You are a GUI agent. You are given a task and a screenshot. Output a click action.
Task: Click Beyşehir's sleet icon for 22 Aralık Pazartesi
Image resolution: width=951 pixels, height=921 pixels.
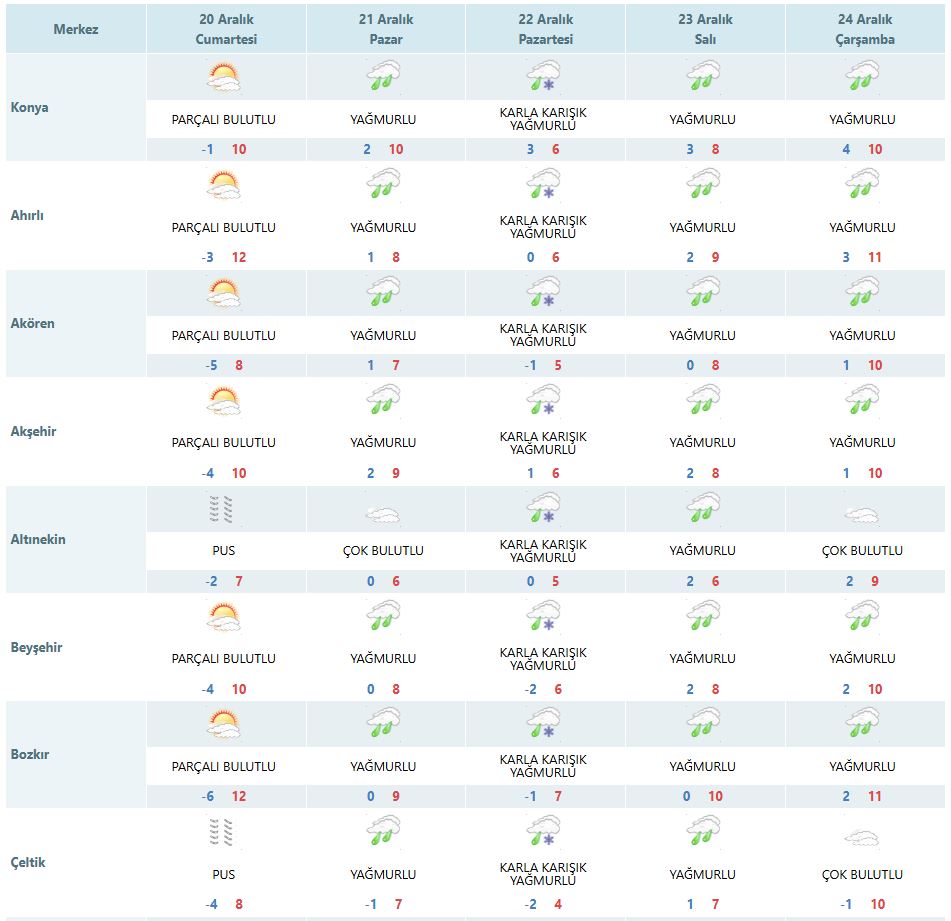pyautogui.click(x=543, y=616)
